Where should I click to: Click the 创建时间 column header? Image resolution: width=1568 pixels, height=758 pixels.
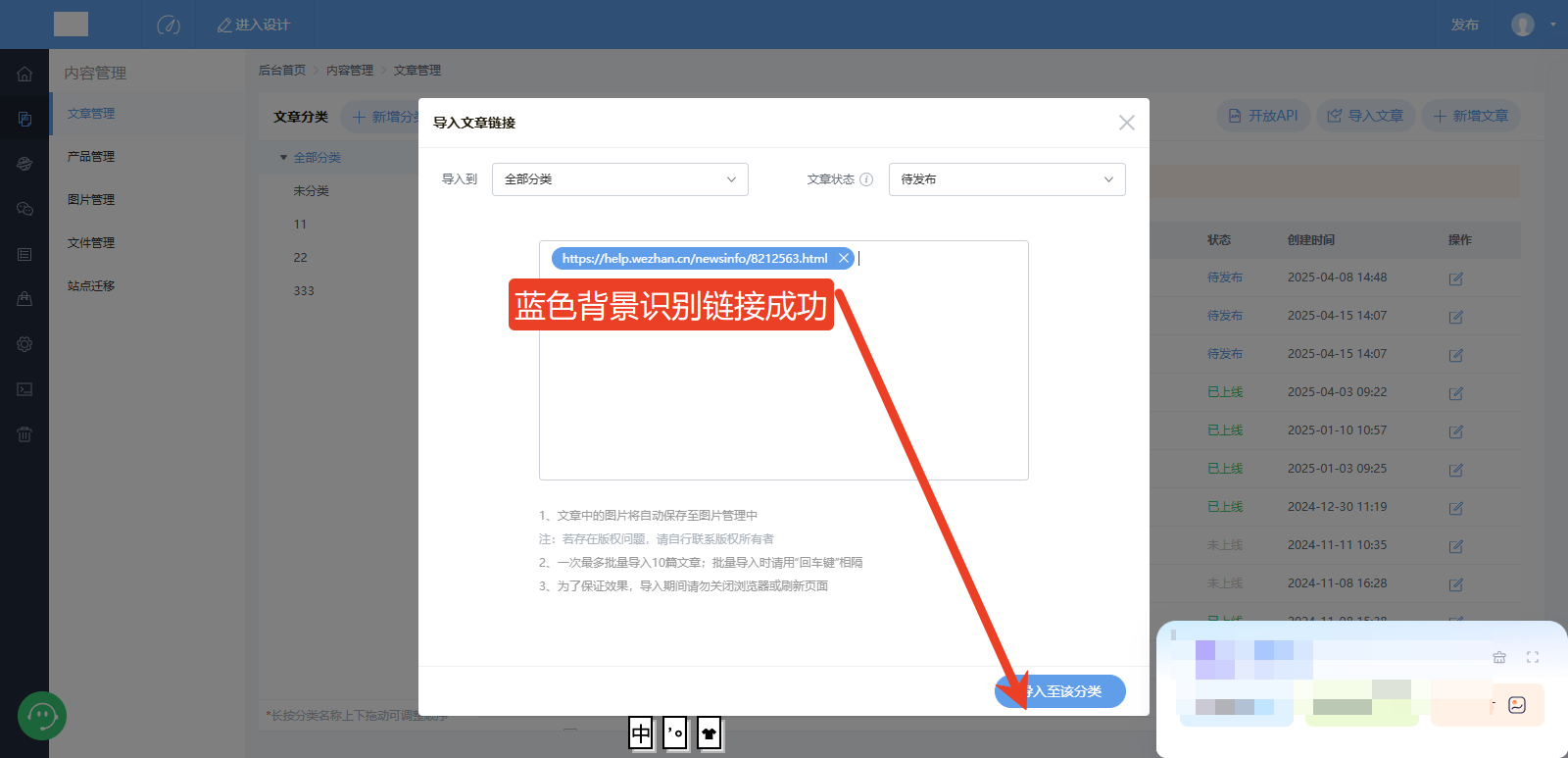pyautogui.click(x=1311, y=240)
